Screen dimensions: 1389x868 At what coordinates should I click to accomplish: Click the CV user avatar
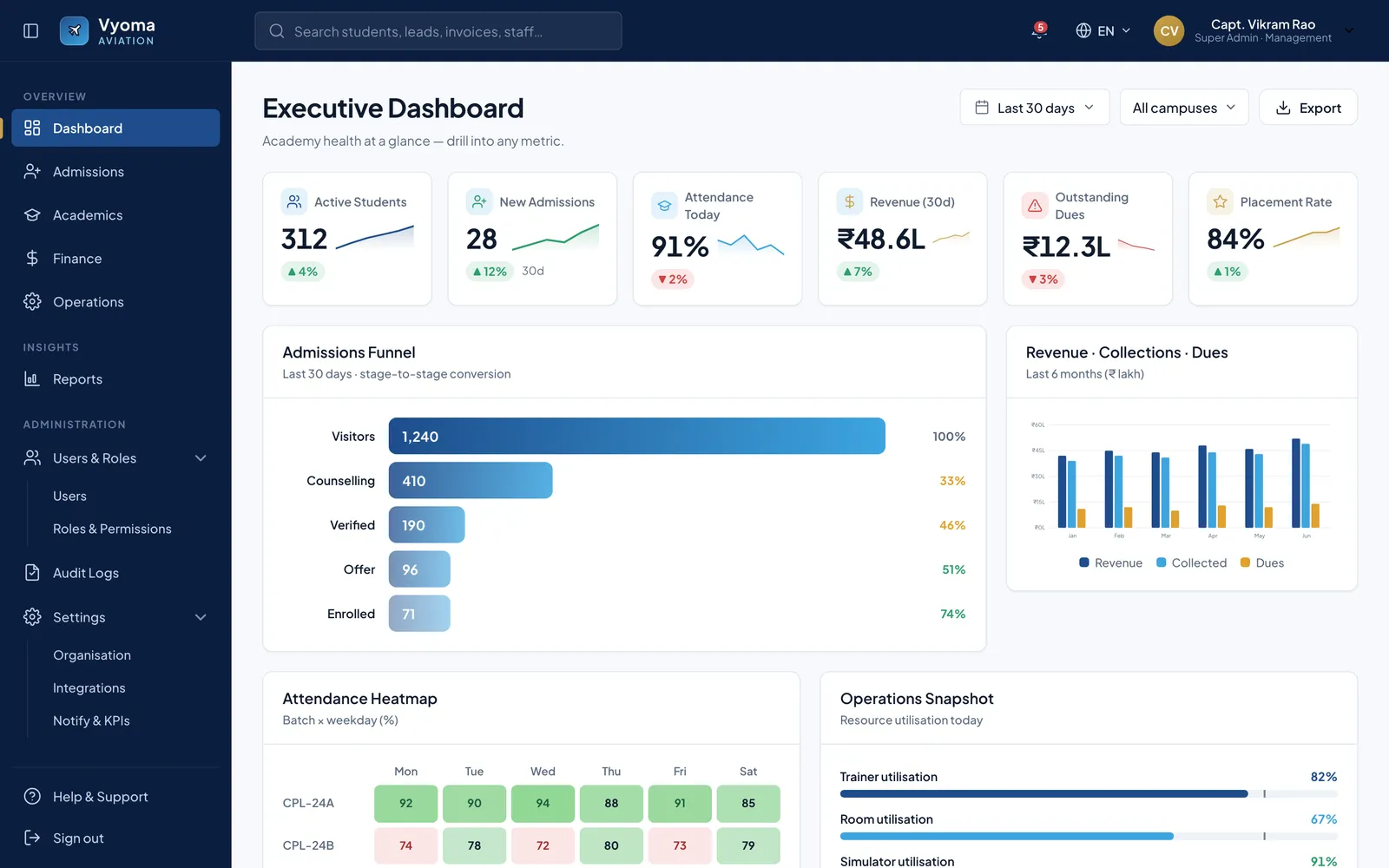pos(1168,30)
